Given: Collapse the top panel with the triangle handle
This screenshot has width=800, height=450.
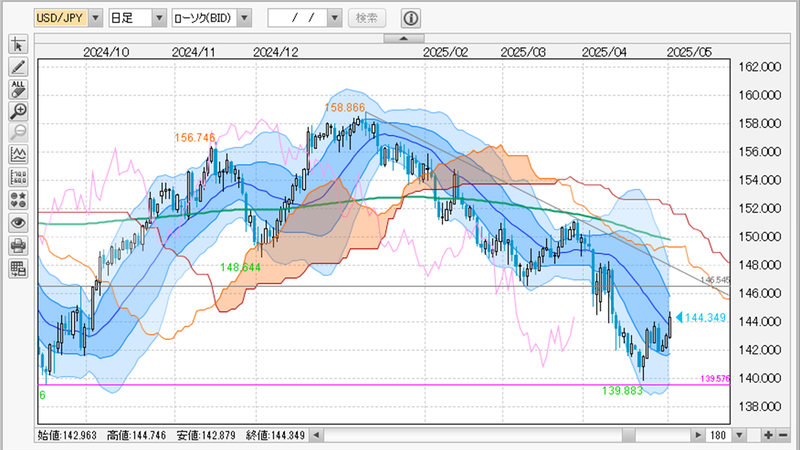Looking at the screenshot, I should (403, 38).
